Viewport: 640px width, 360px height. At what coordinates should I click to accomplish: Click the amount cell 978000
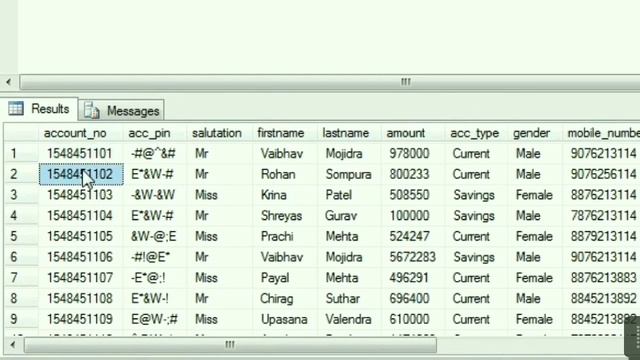[413, 153]
